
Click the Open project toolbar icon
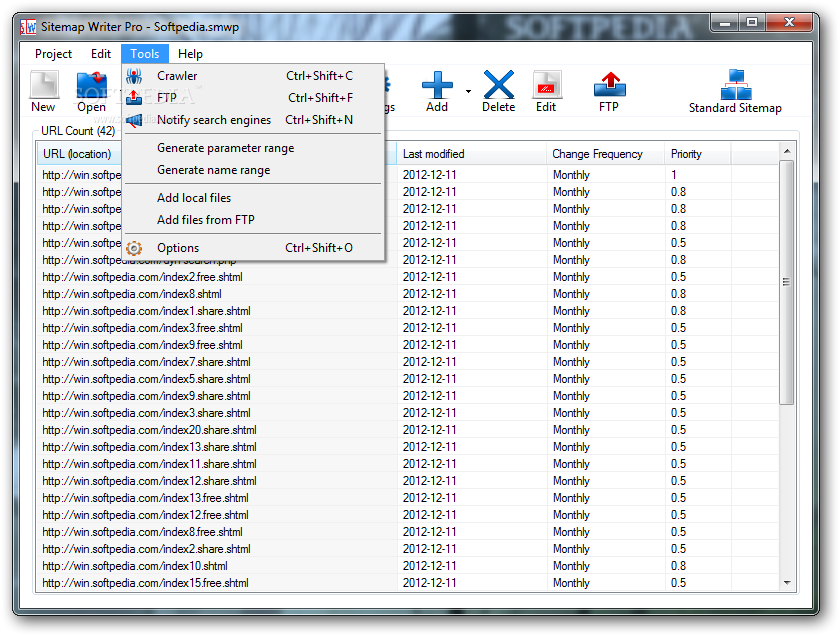[x=92, y=85]
